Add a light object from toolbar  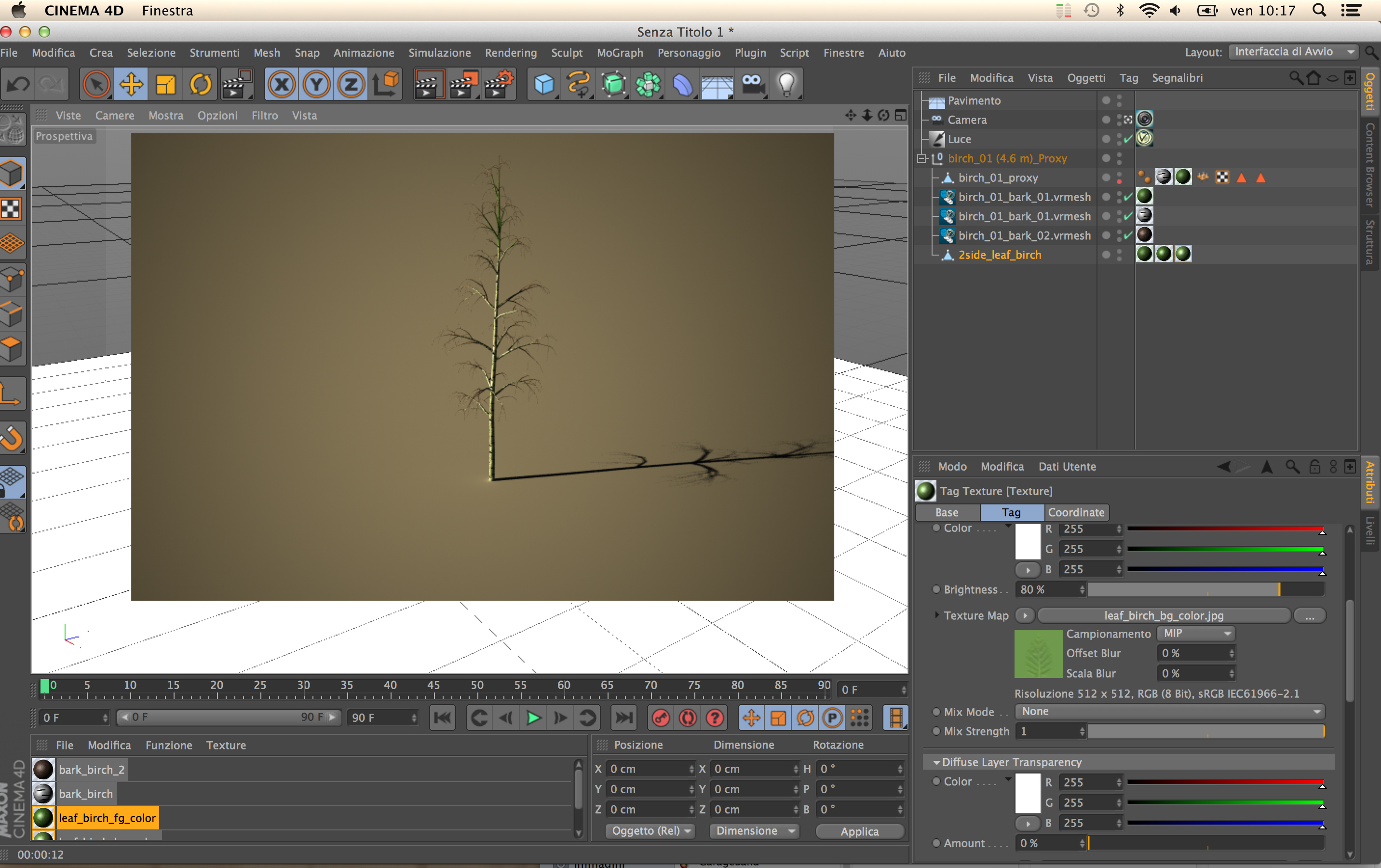pos(786,85)
